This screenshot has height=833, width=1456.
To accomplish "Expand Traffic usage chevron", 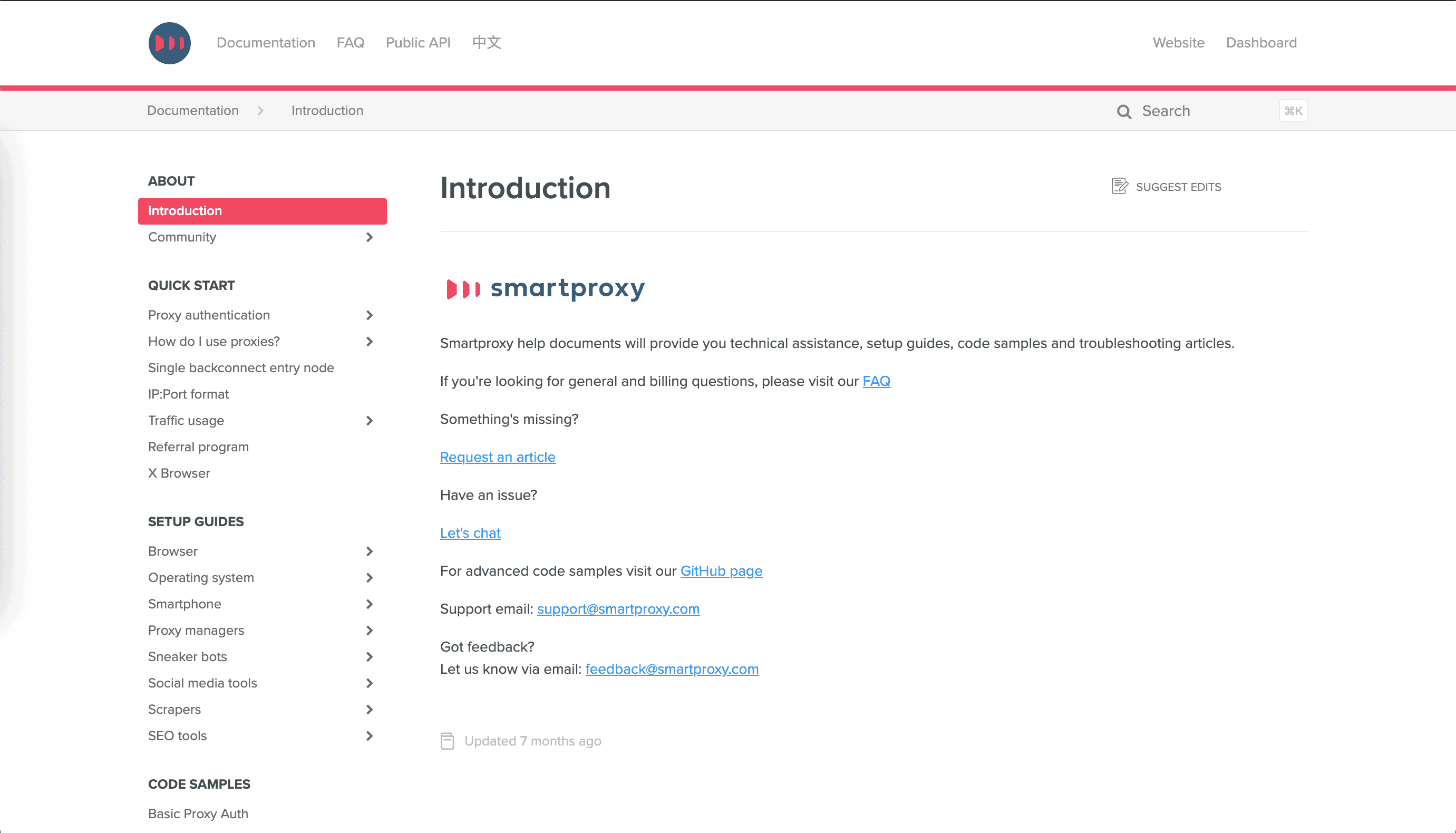I will click(370, 421).
